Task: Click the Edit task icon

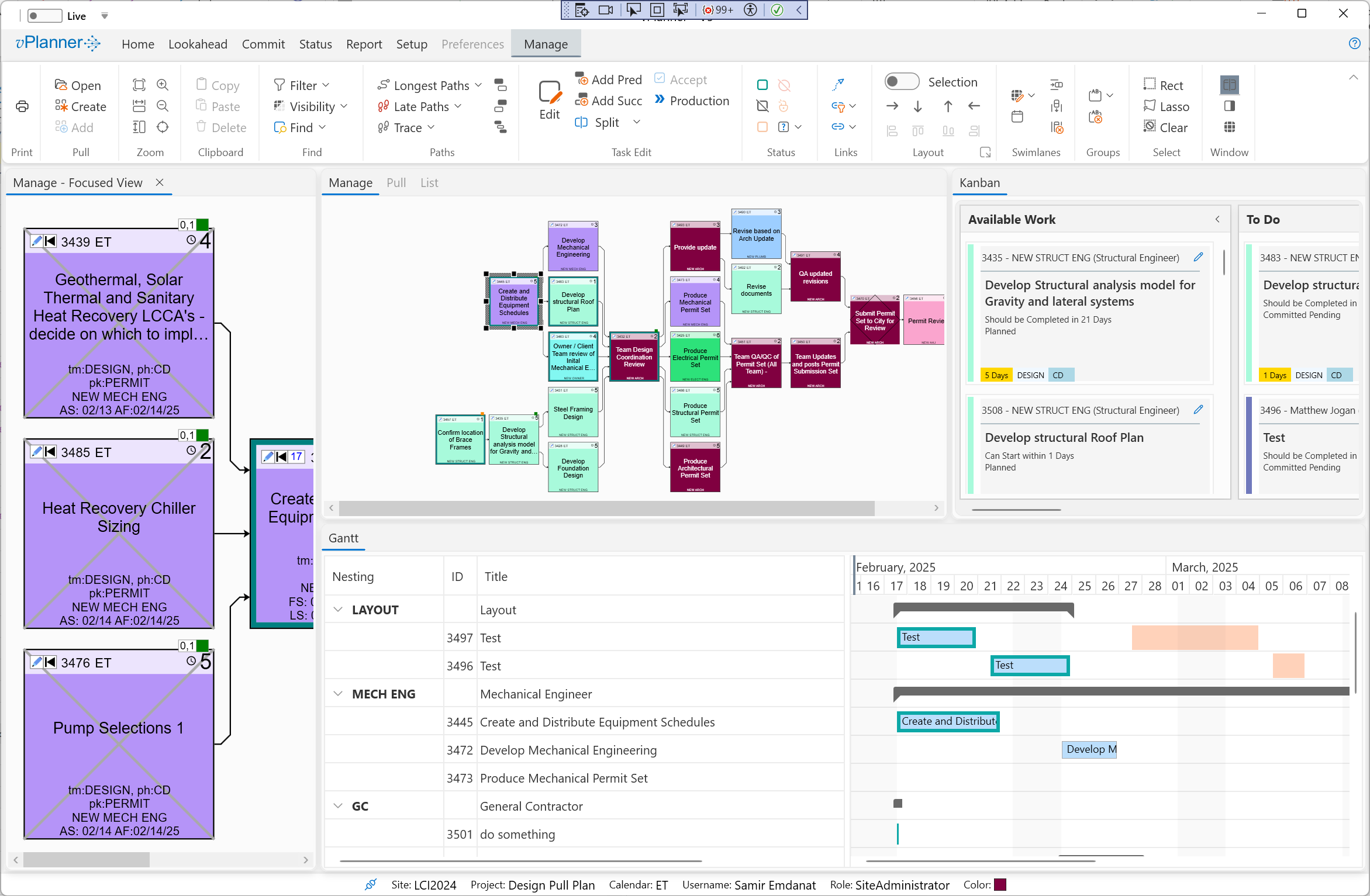Action: coord(550,92)
